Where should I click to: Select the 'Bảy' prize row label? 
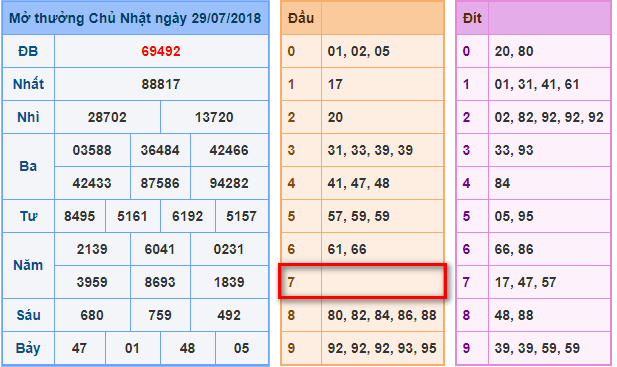click(x=28, y=349)
